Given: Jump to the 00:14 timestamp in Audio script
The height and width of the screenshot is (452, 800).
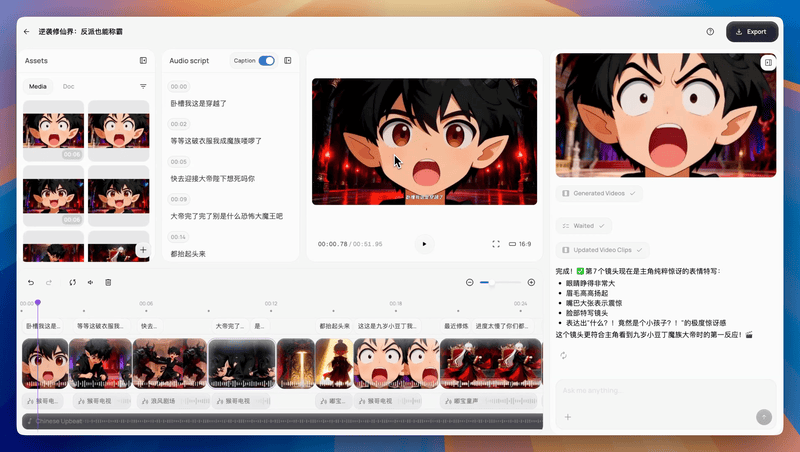Looking at the screenshot, I should point(179,237).
